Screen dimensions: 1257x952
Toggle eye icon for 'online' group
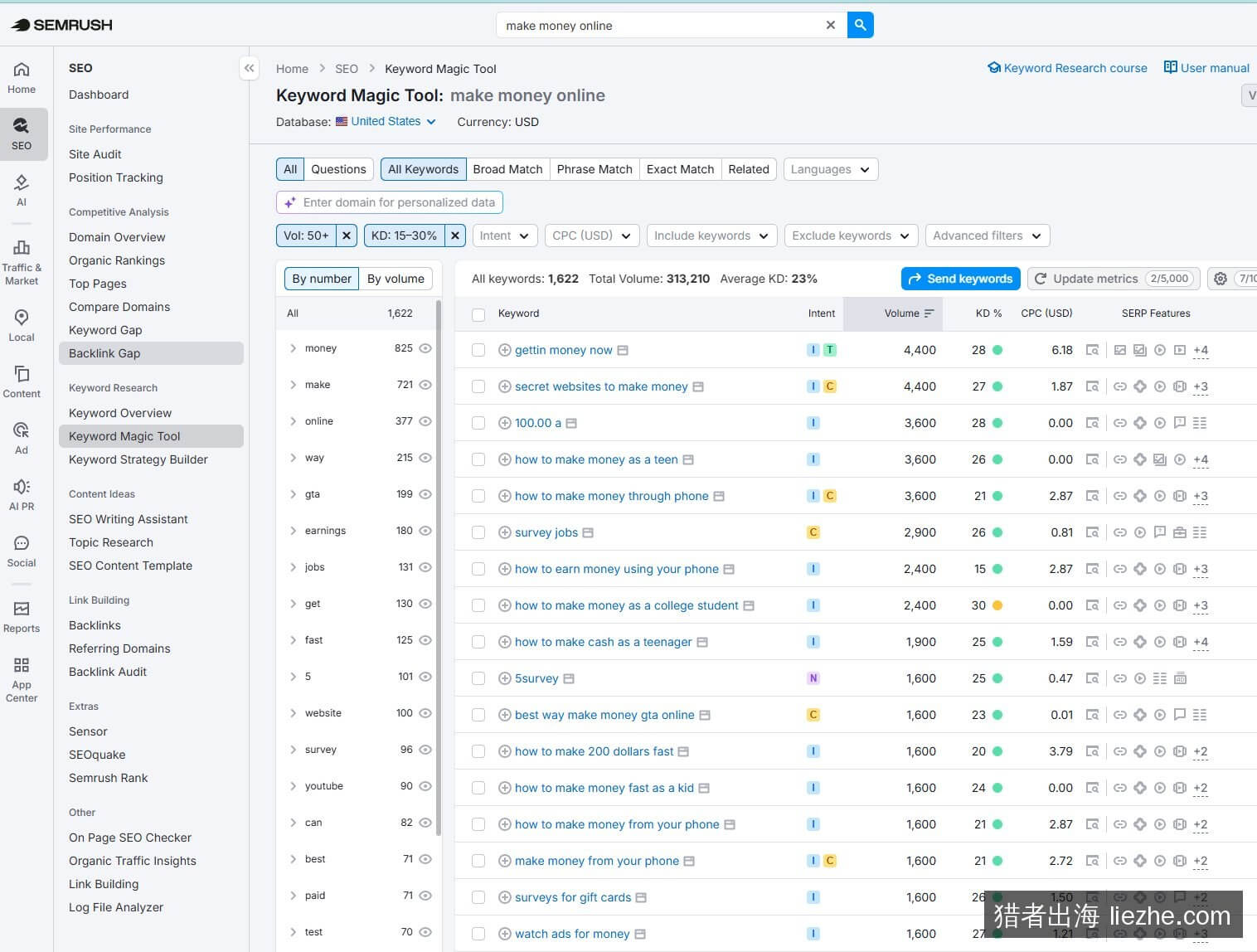coord(425,421)
